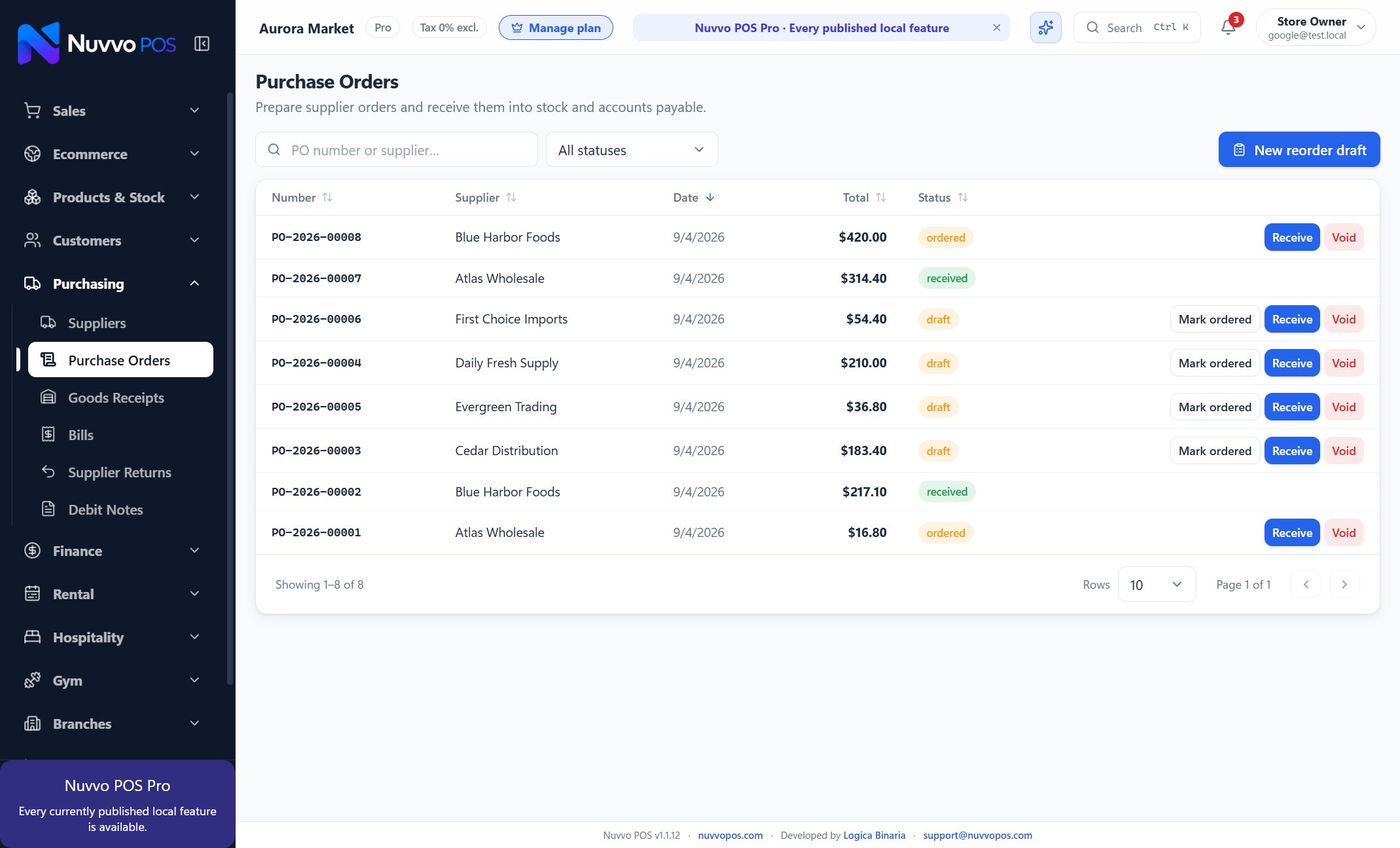Open the AI sparkle assistant icon

point(1045,28)
